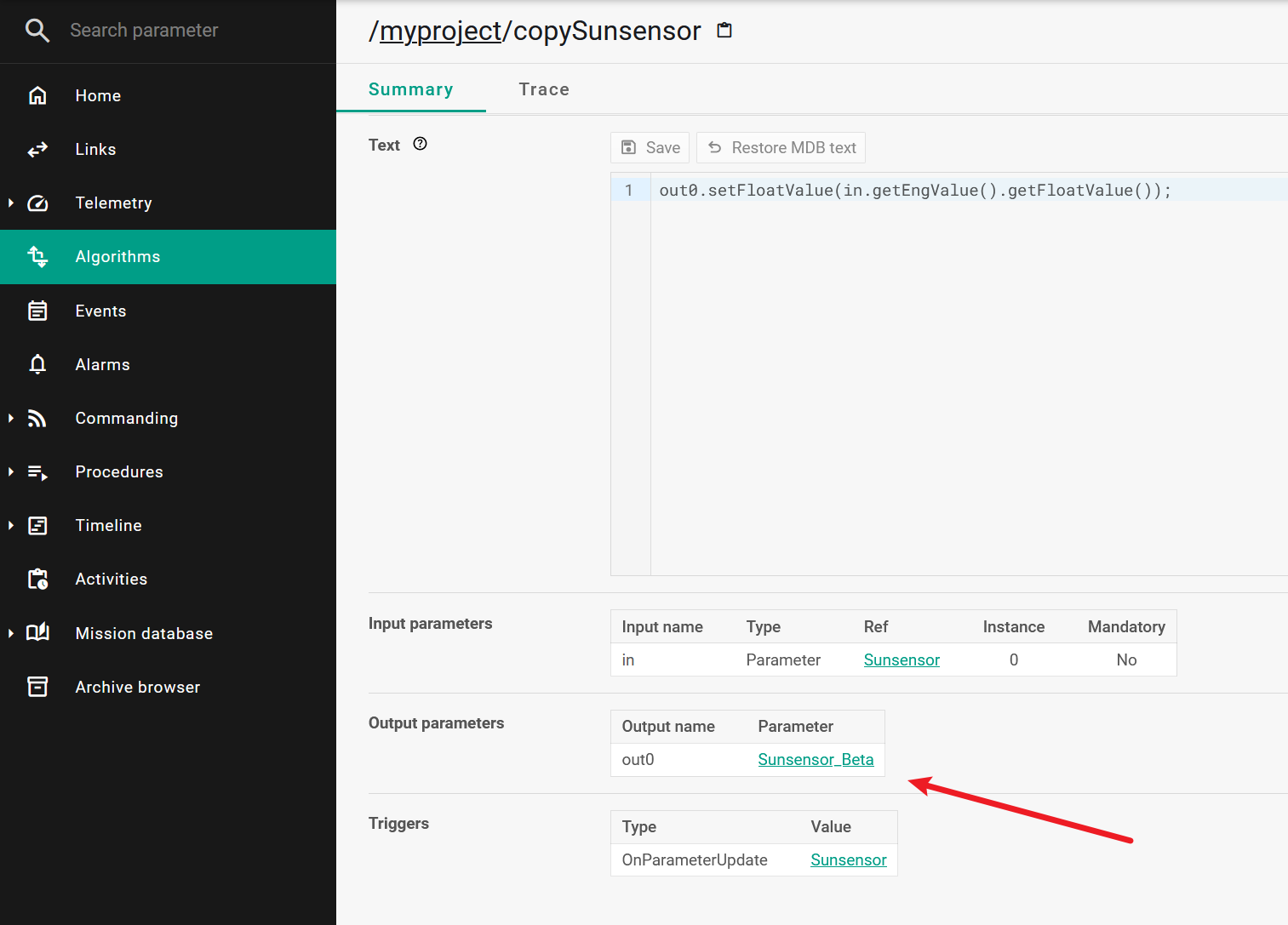Expand the Telemetry menu arrow
This screenshot has width=1288, height=925.
(11, 203)
